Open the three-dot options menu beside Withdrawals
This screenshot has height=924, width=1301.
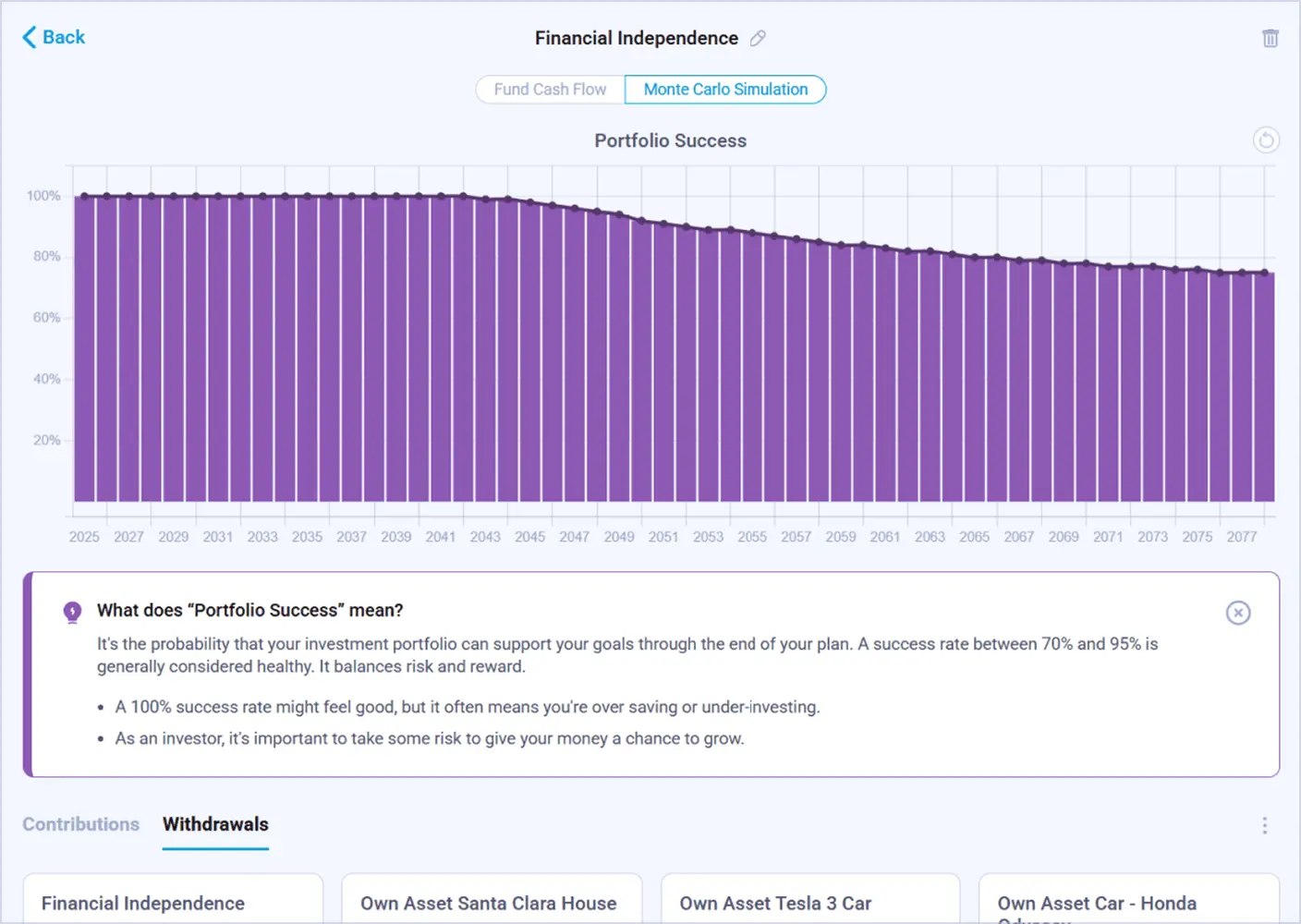pyautogui.click(x=1265, y=825)
